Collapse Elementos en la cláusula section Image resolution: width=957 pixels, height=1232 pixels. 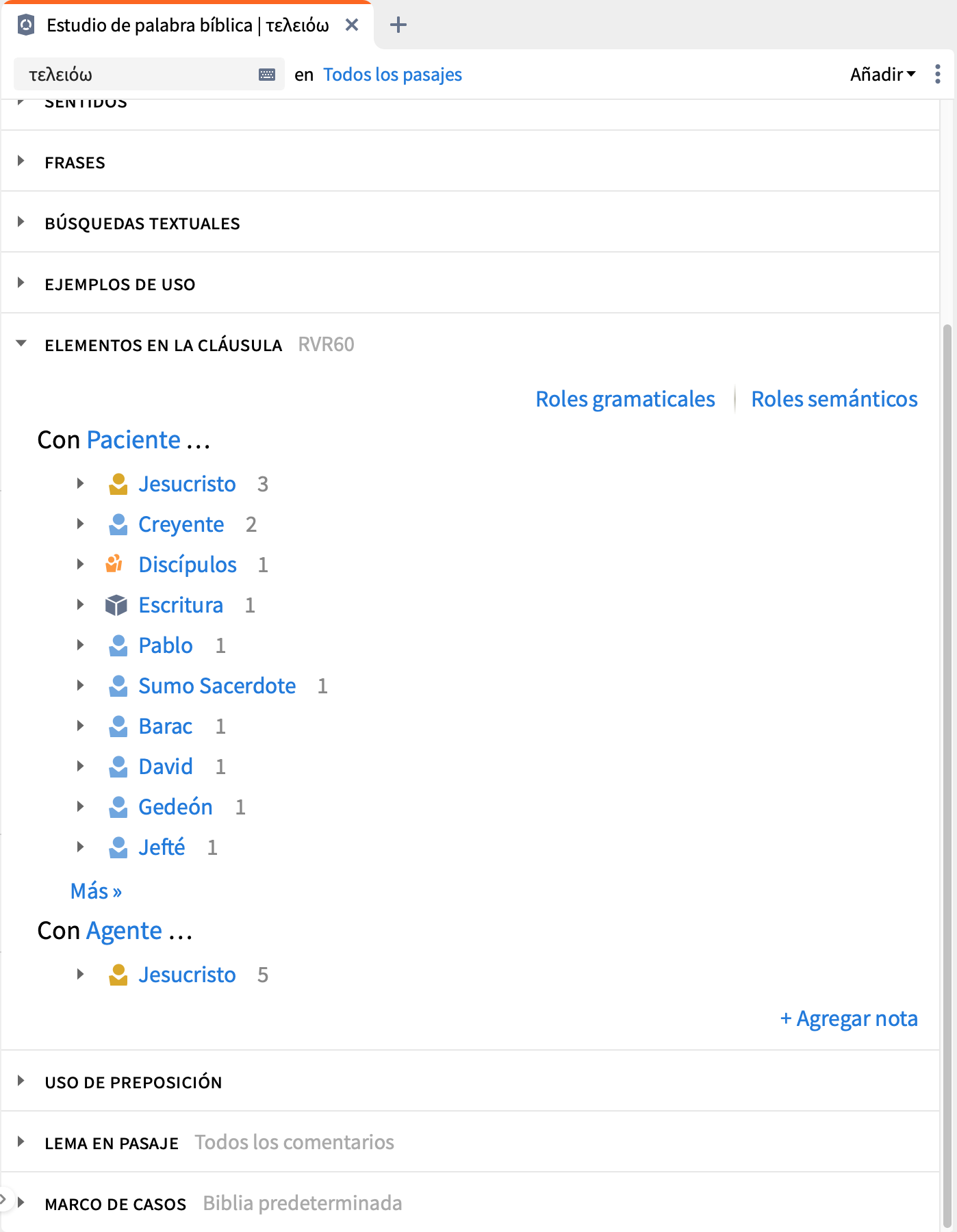click(x=21, y=344)
